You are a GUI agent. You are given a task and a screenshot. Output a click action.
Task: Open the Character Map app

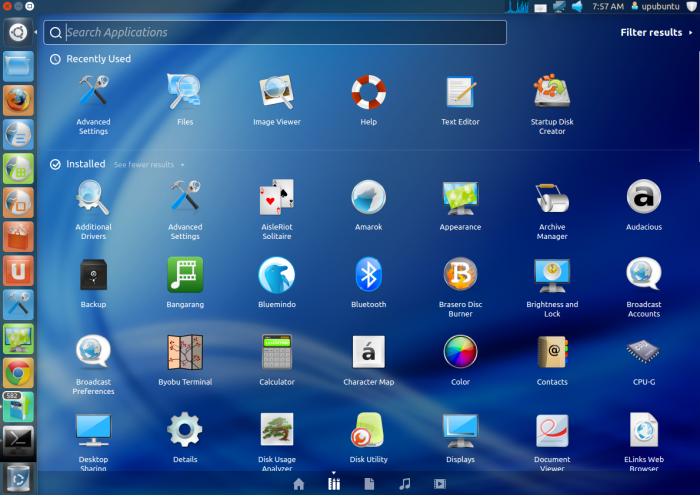pos(368,352)
